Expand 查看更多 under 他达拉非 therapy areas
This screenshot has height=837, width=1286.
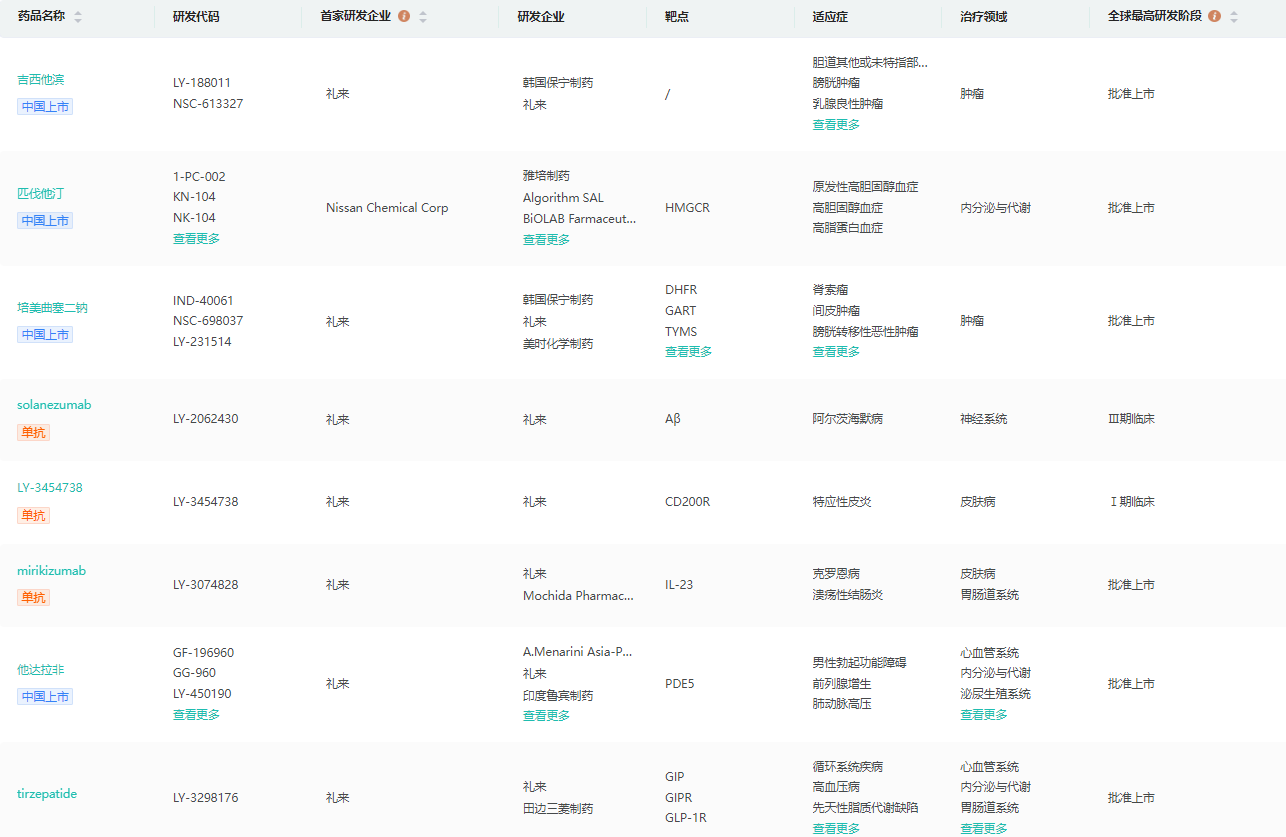(x=984, y=715)
